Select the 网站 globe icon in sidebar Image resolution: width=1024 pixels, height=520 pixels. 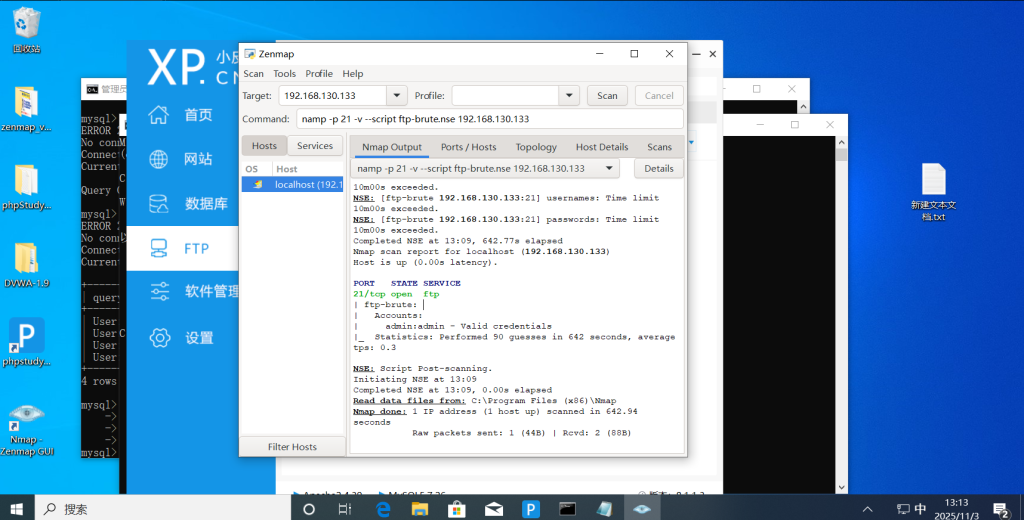[x=160, y=159]
